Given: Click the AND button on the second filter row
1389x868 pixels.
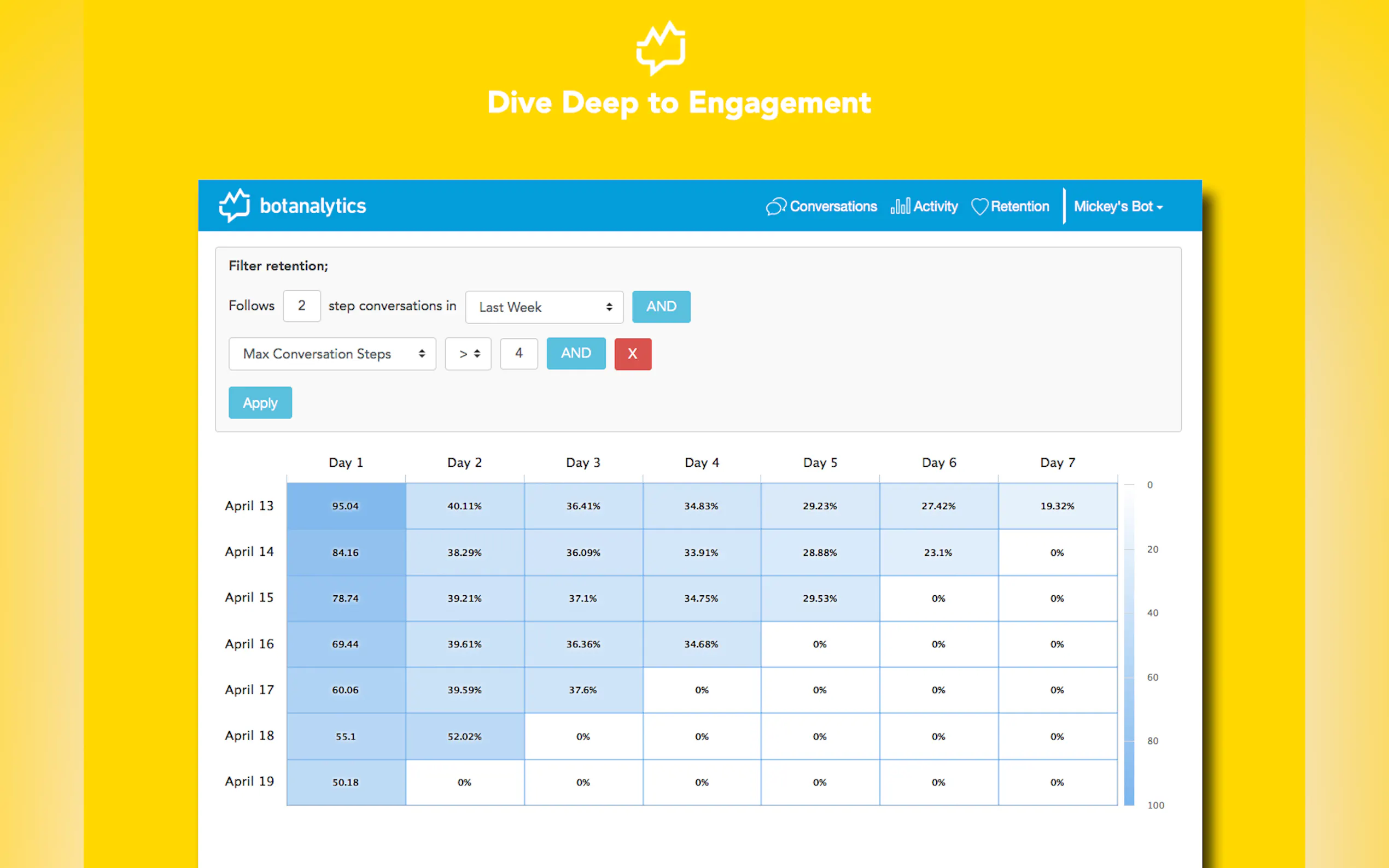Looking at the screenshot, I should click(575, 354).
